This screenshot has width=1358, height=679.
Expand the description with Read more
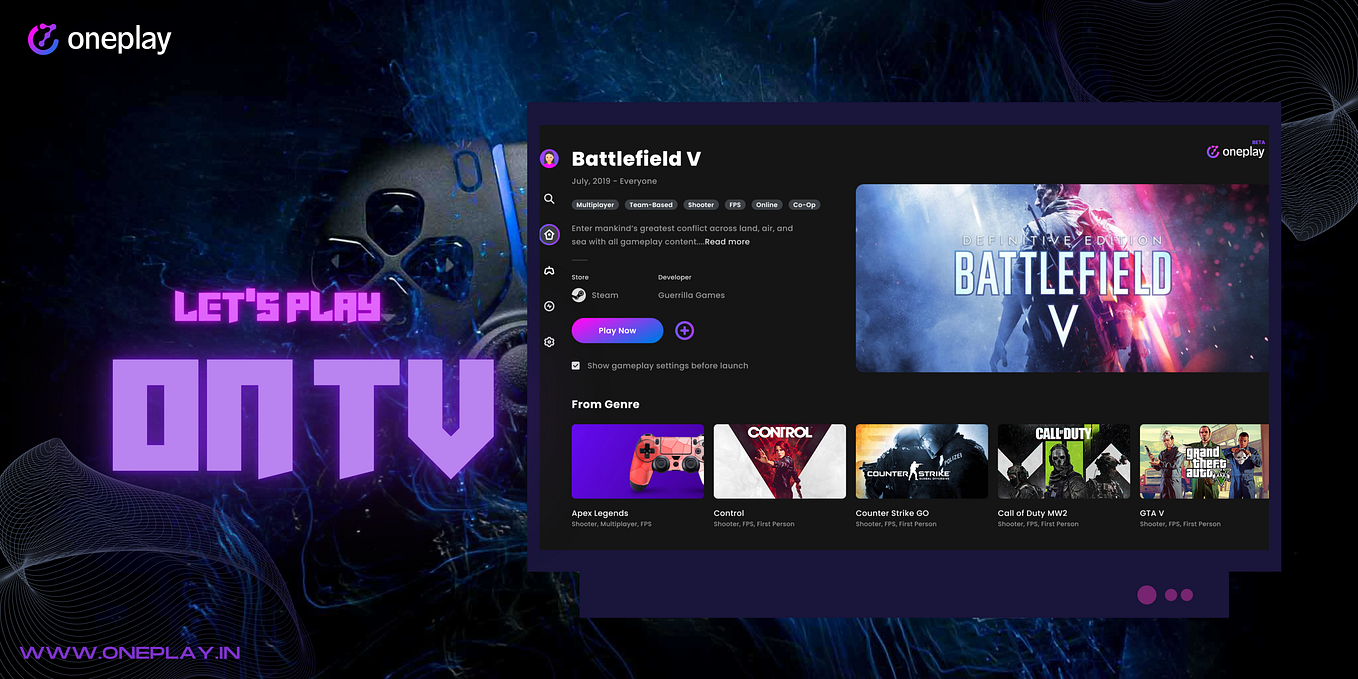pyautogui.click(x=727, y=241)
